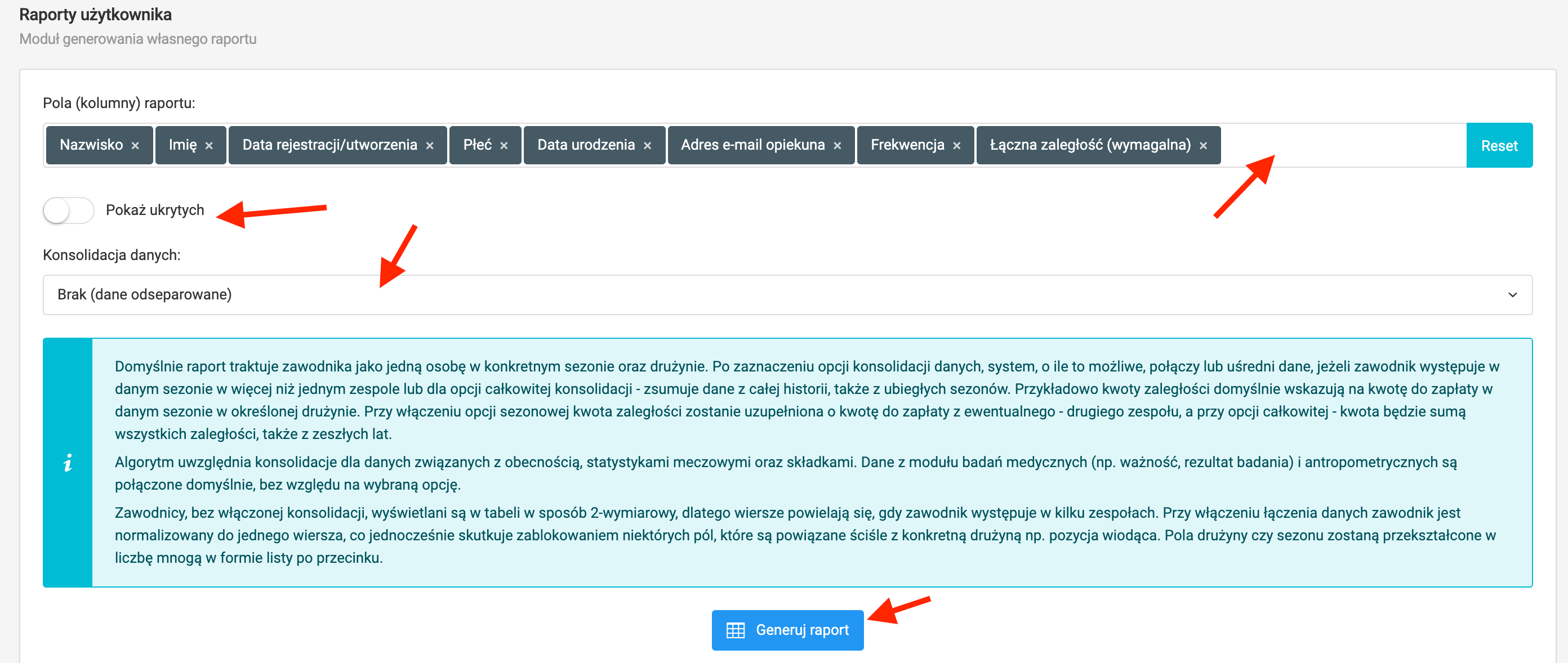Viewport: 1568px width, 663px height.
Task: Click x on Data urodzenia tag
Action: [x=648, y=146]
